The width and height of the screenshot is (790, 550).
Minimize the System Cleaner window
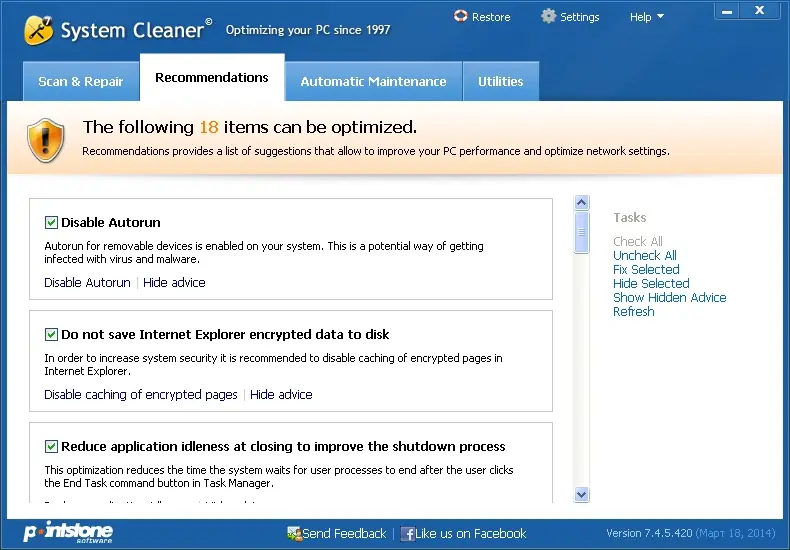[x=727, y=12]
